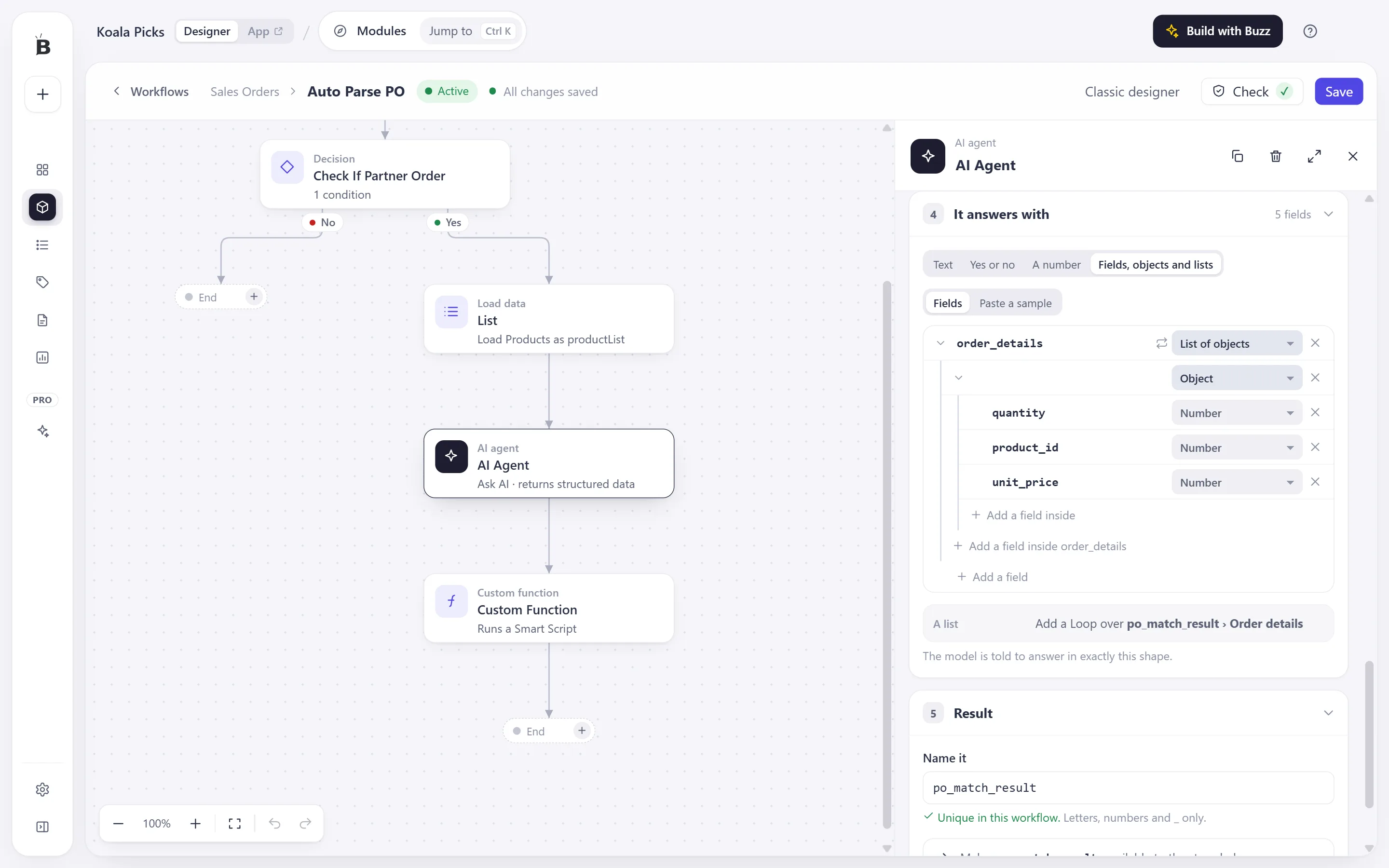
Task: Change the product_id type dropdown
Action: tap(1237, 448)
